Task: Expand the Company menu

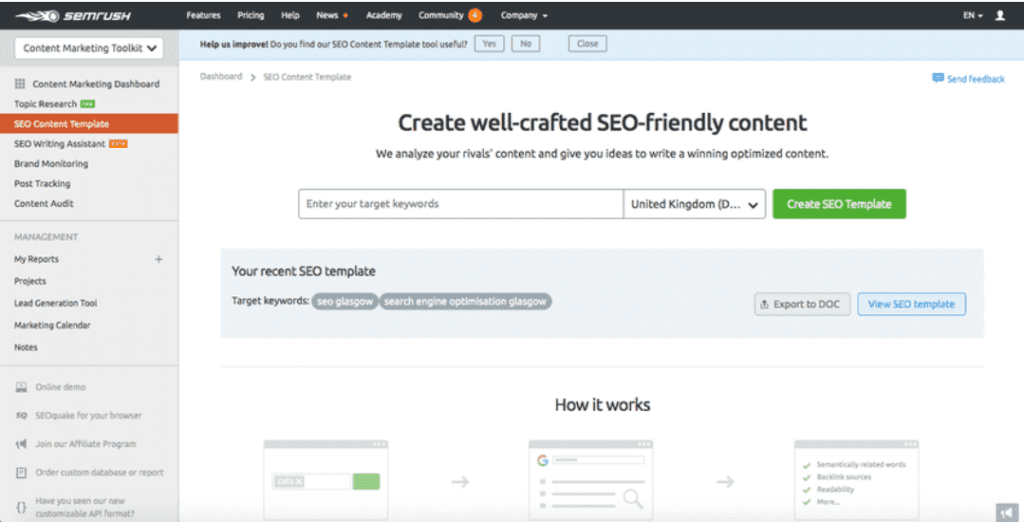Action: click(x=524, y=16)
